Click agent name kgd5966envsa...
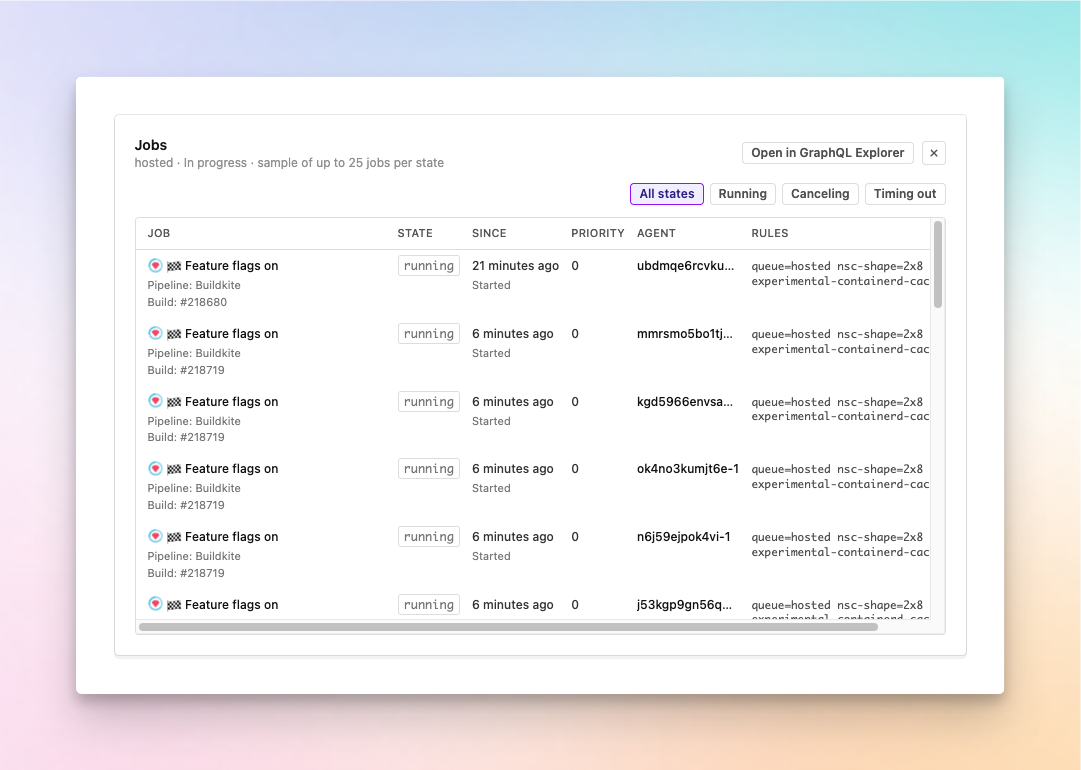Image resolution: width=1081 pixels, height=770 pixels. point(685,401)
